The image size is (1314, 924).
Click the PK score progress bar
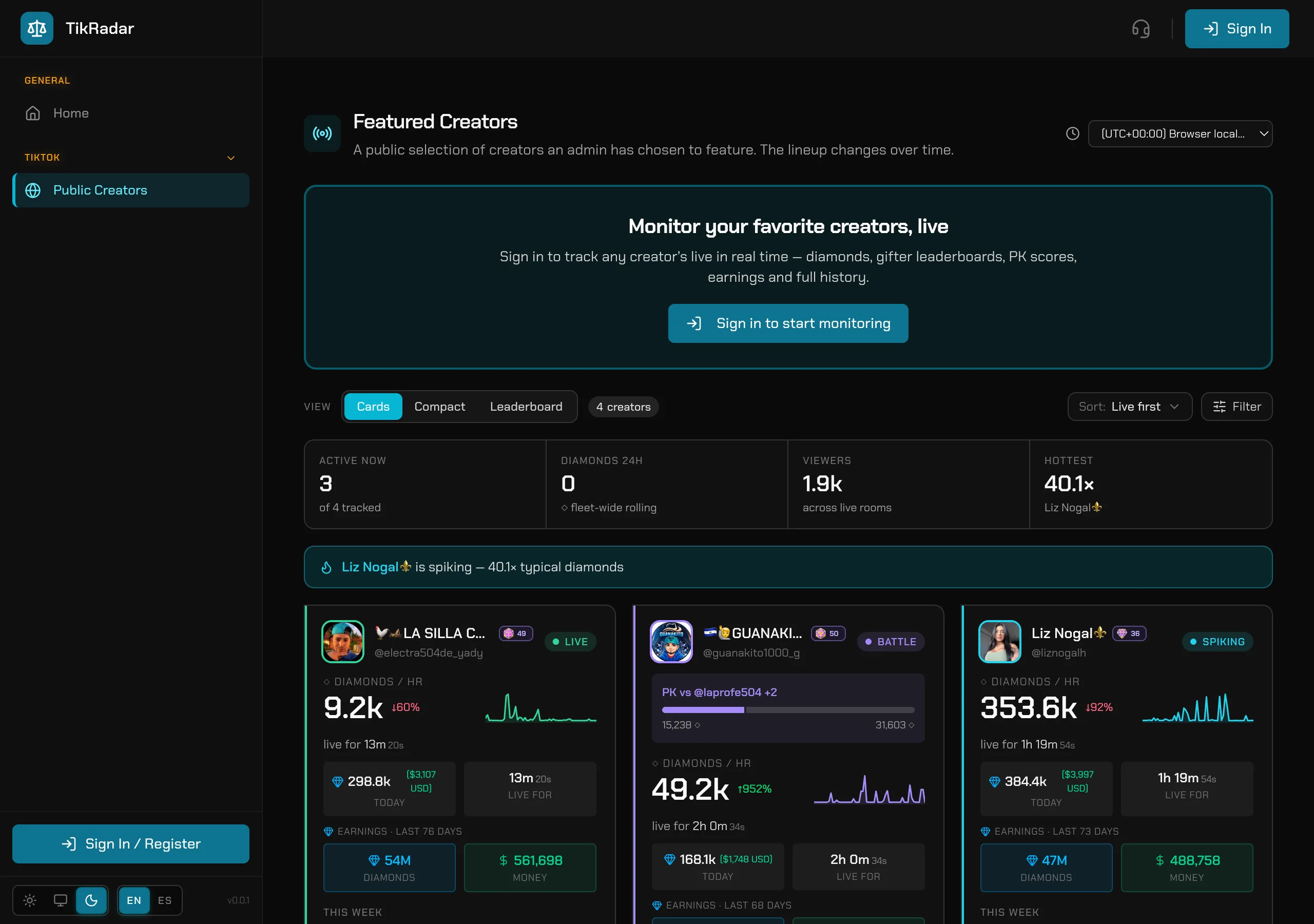pos(787,710)
